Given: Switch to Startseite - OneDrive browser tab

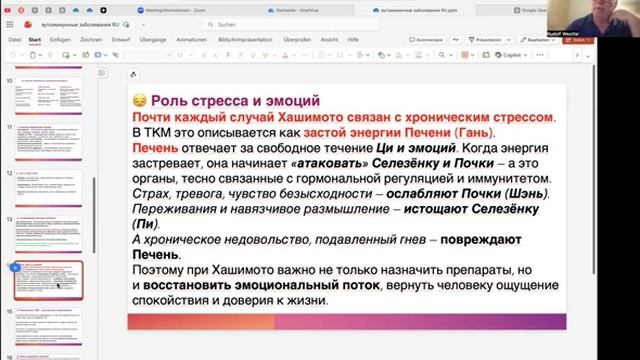Looking at the screenshot, I should pos(293,10).
